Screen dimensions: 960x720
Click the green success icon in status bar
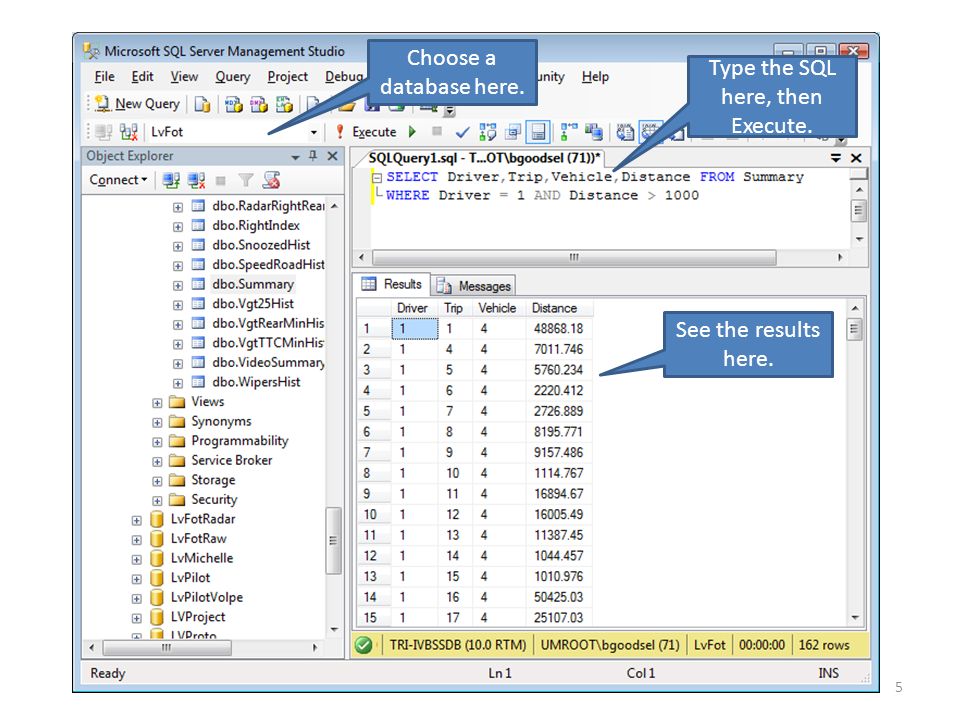tap(364, 645)
